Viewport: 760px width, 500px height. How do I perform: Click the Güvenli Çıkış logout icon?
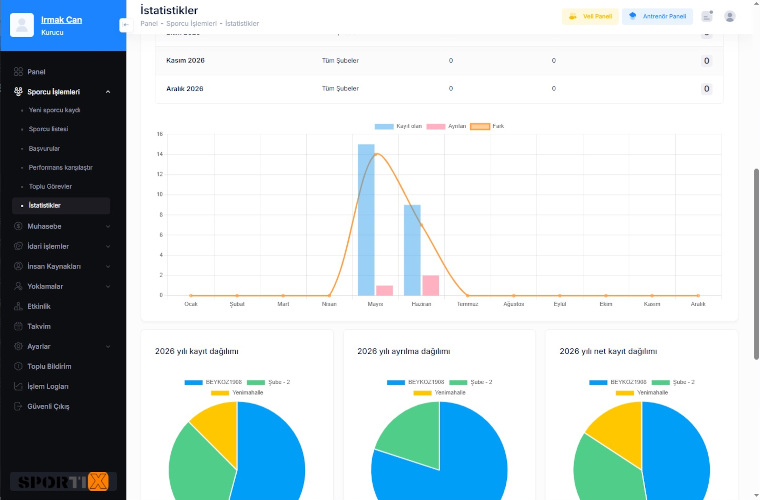click(18, 406)
